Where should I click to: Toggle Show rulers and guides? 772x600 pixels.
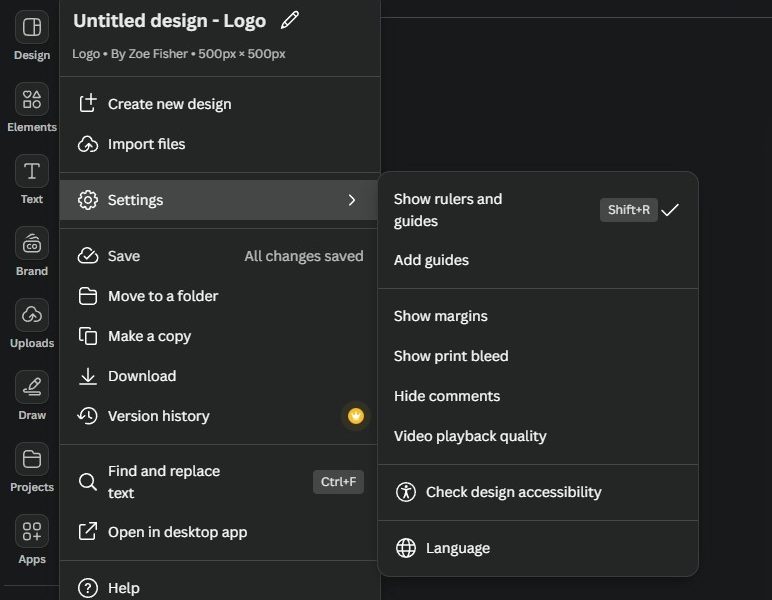(x=448, y=210)
